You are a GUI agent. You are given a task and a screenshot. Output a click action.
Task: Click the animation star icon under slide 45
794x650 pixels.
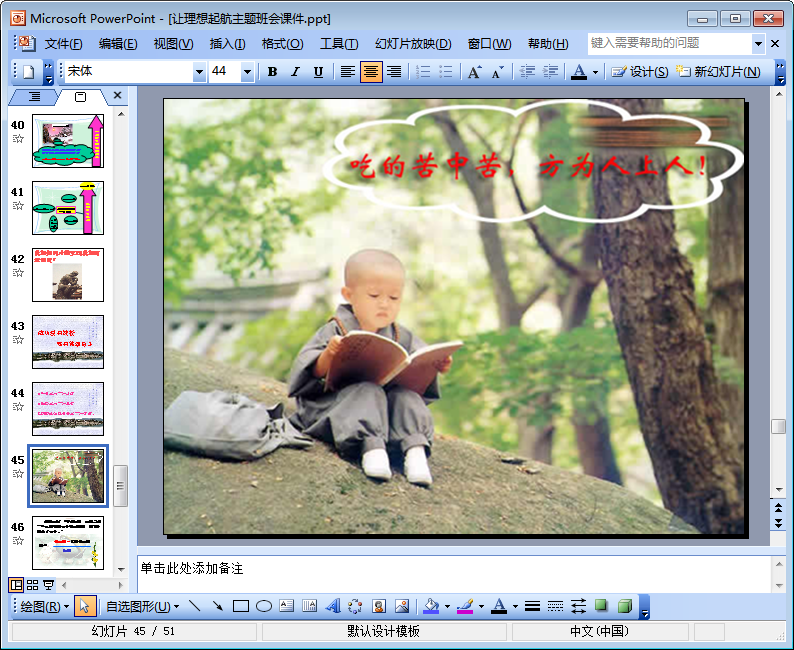point(18,474)
